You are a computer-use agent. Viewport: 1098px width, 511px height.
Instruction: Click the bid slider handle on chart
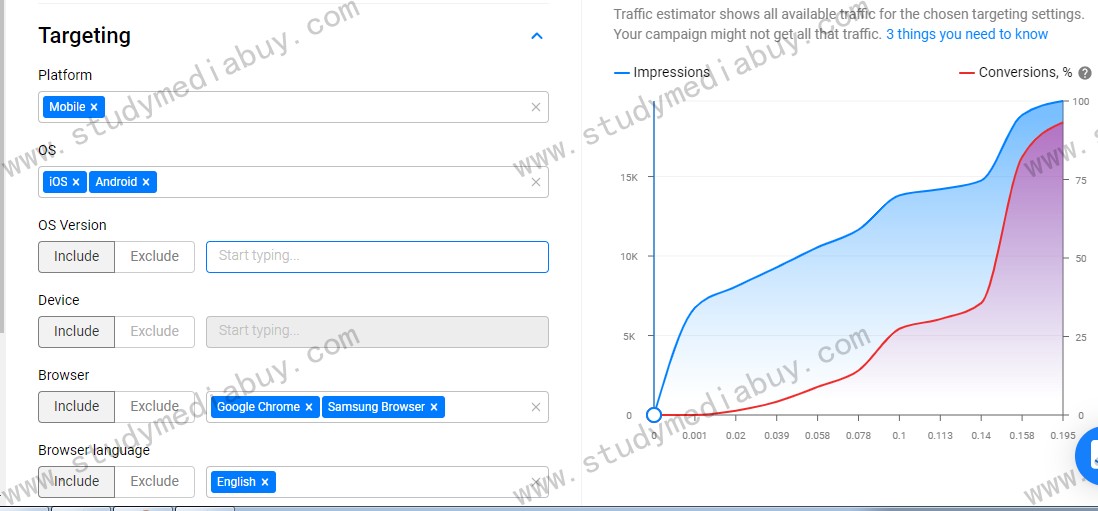(x=654, y=415)
